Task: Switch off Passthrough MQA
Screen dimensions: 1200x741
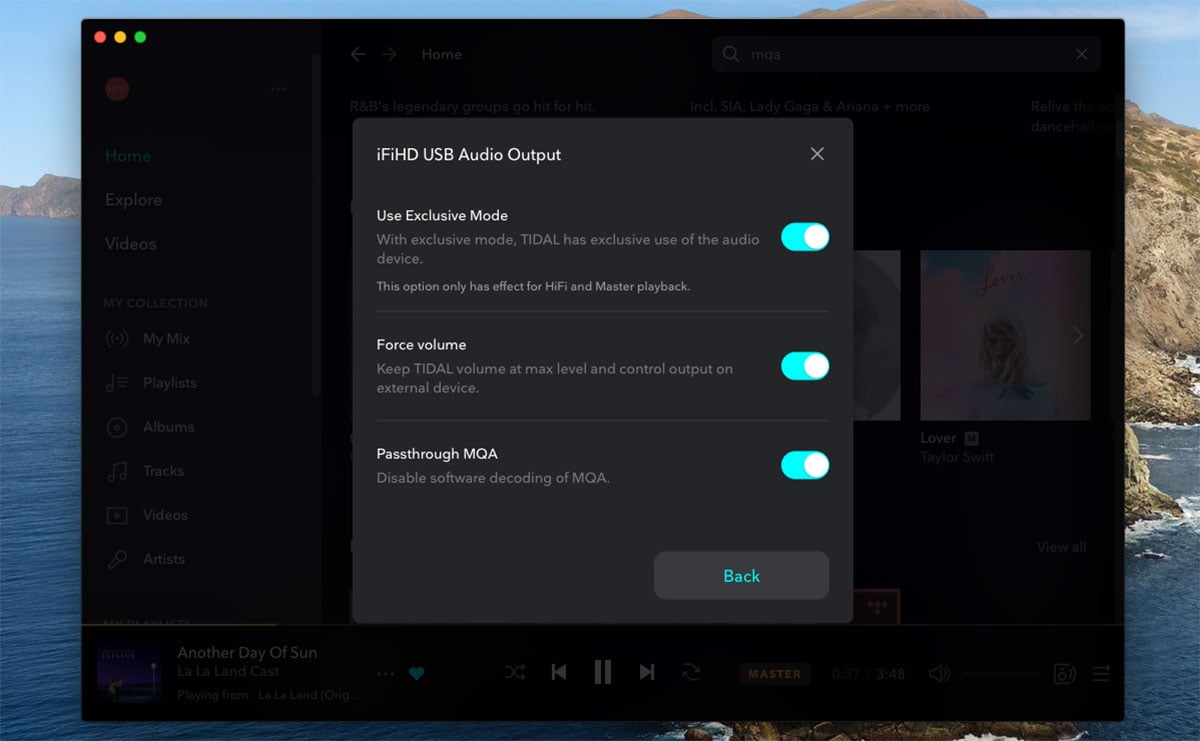Action: point(805,465)
